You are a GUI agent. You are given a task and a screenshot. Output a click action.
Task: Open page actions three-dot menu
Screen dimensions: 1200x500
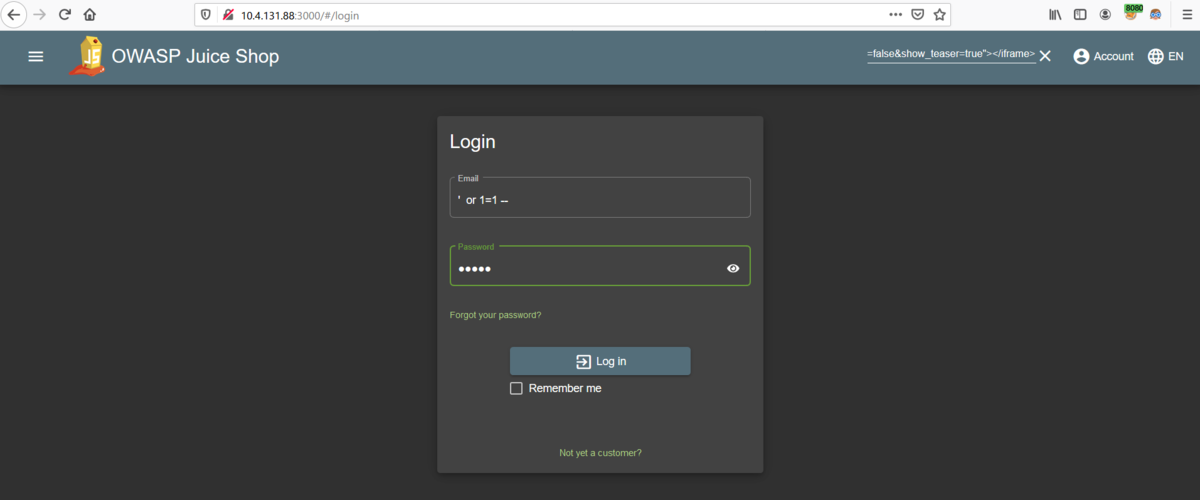coord(895,15)
